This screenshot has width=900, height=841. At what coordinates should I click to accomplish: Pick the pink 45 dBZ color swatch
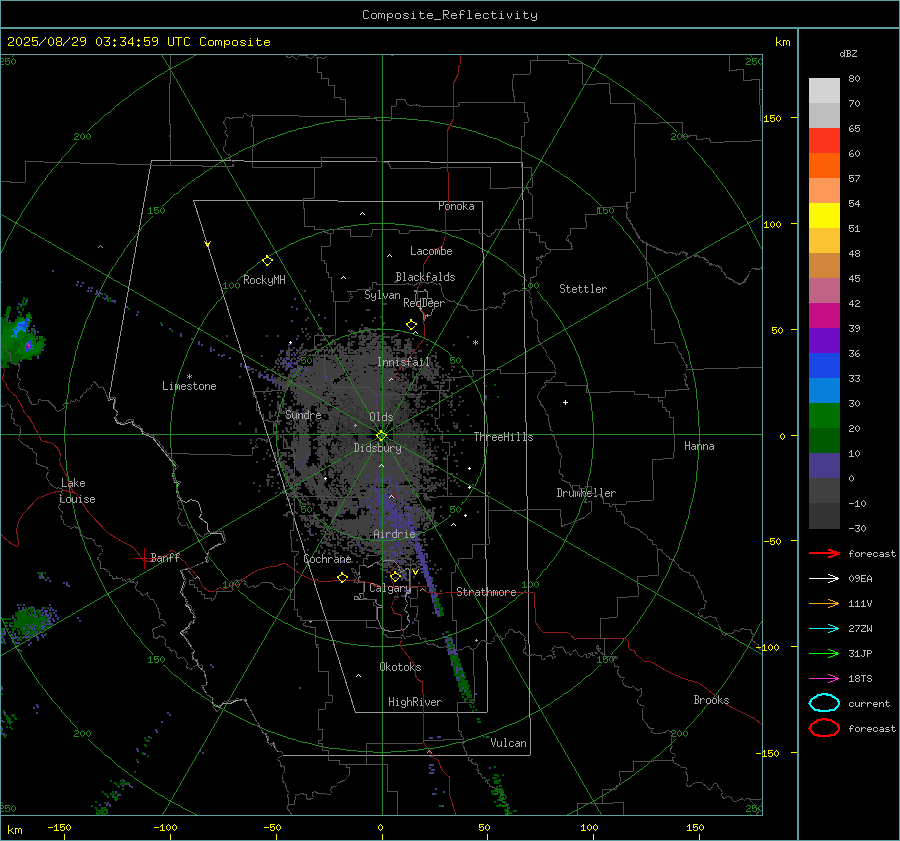tap(824, 290)
